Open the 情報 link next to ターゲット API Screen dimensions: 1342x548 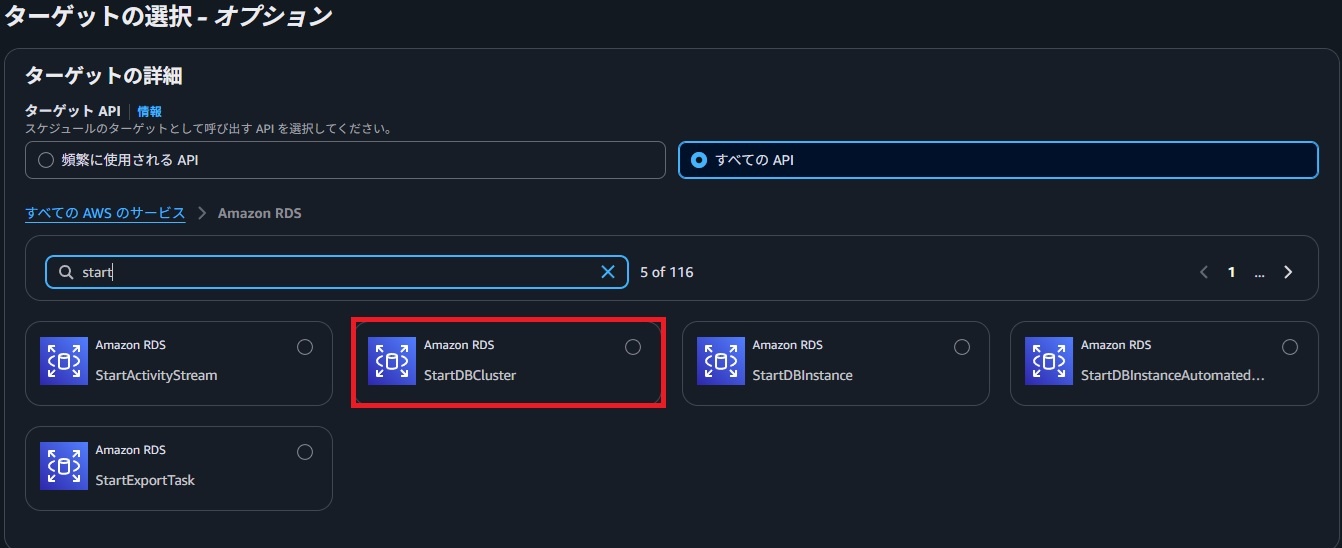click(149, 111)
